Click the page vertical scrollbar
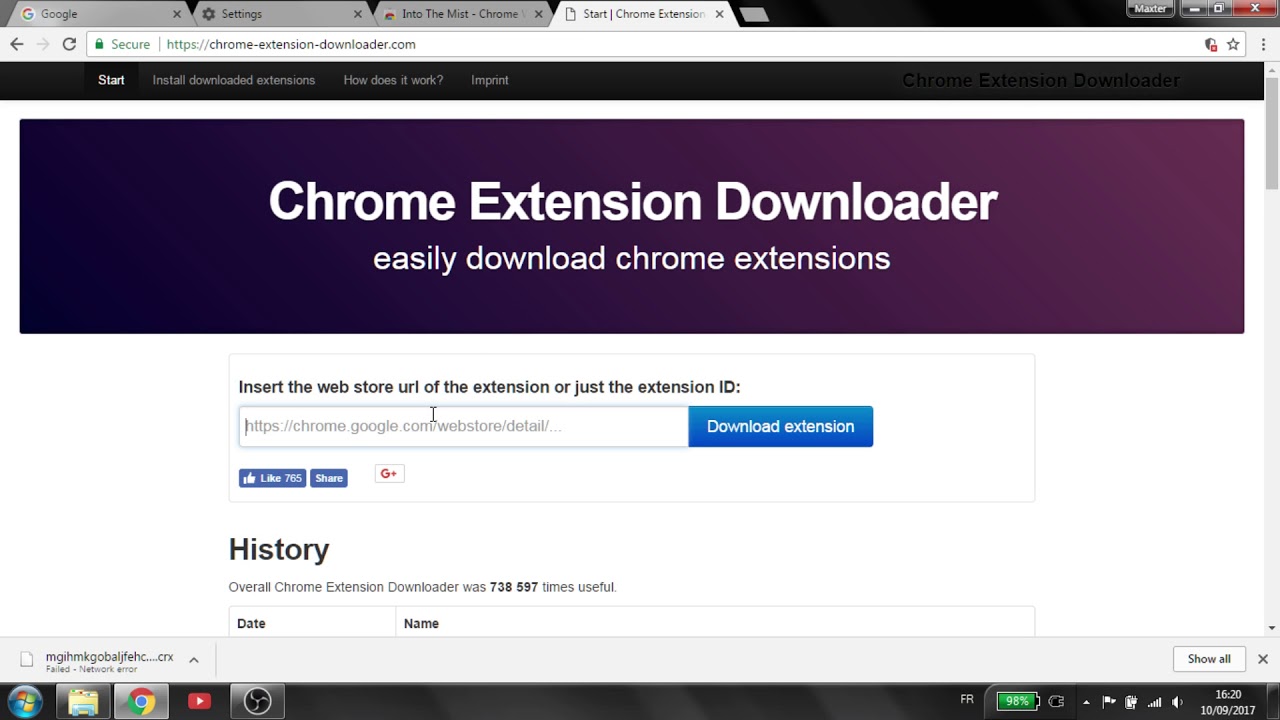The width and height of the screenshot is (1280, 720). coord(1272,135)
